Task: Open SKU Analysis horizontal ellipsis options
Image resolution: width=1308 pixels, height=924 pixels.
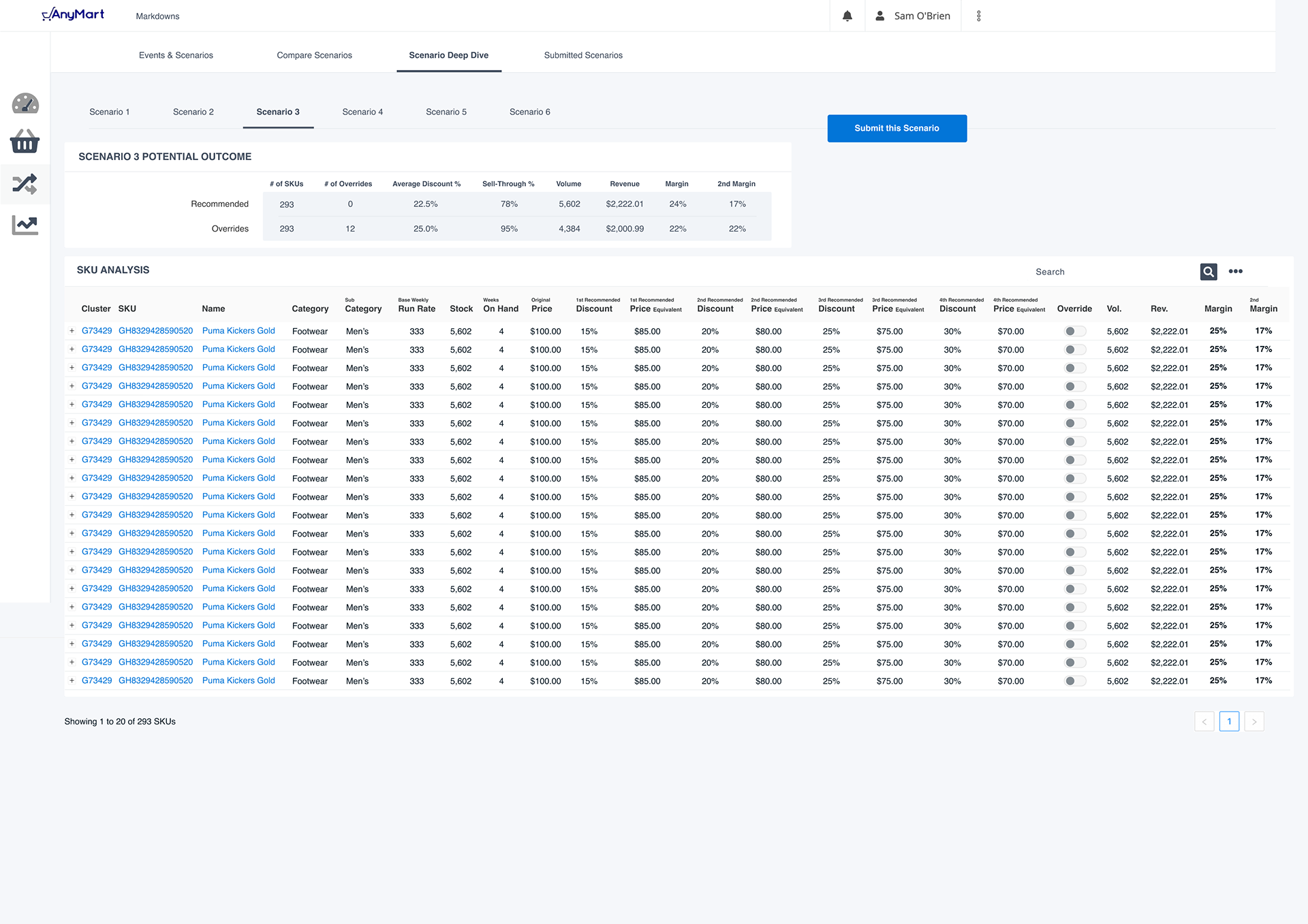Action: click(x=1235, y=272)
